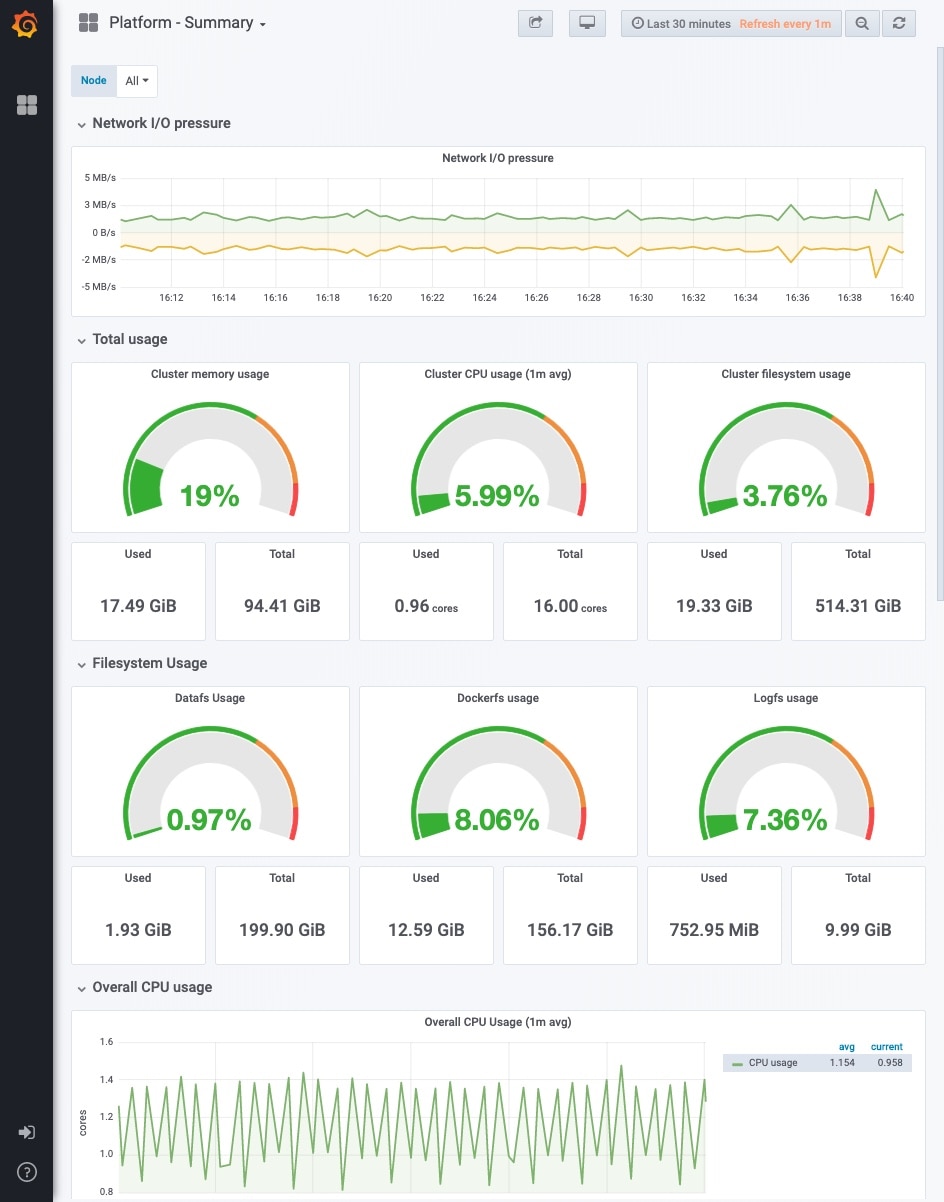Click the 19% memory gauge value

[210, 495]
